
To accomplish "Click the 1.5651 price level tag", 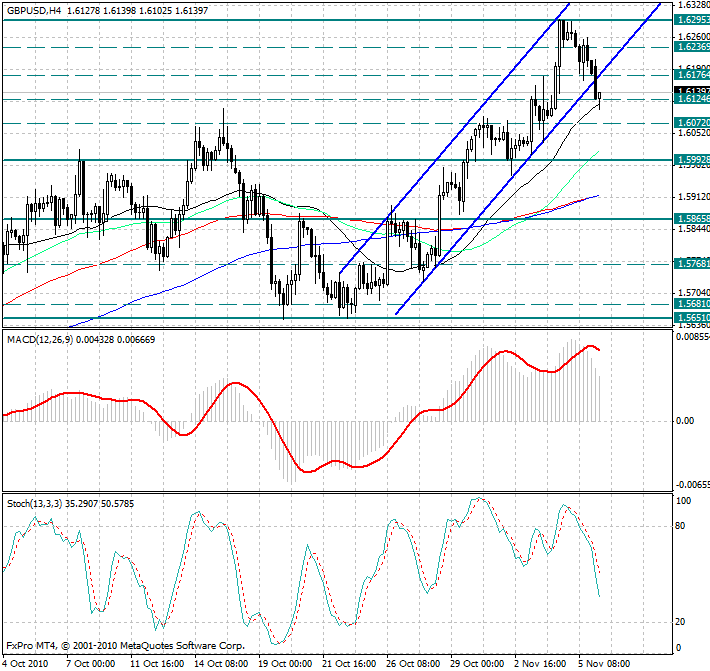I will click(692, 318).
